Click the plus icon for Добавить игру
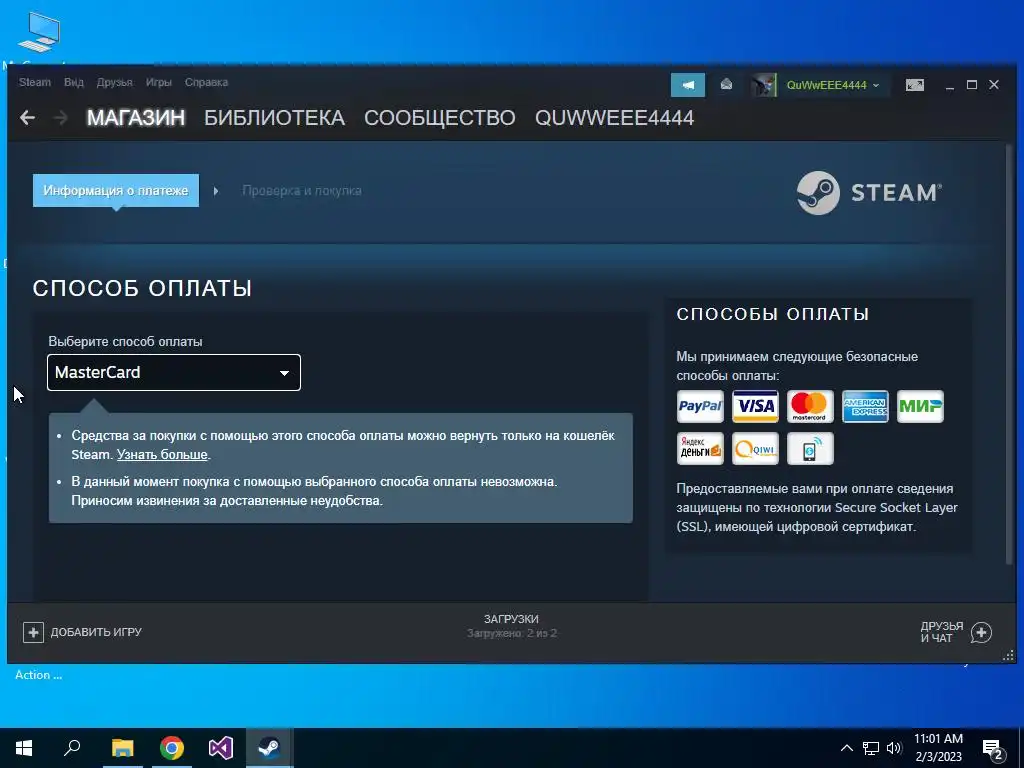Image resolution: width=1024 pixels, height=768 pixels. pyautogui.click(x=33, y=632)
